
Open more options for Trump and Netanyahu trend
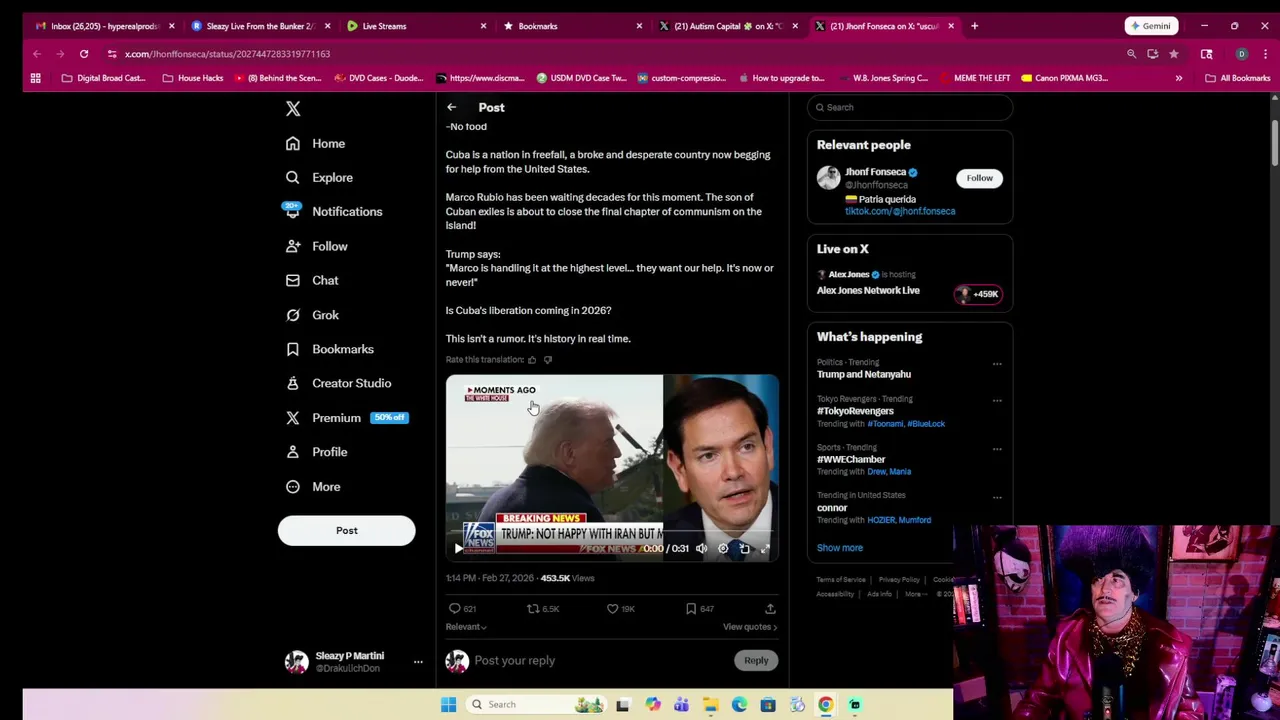[997, 364]
